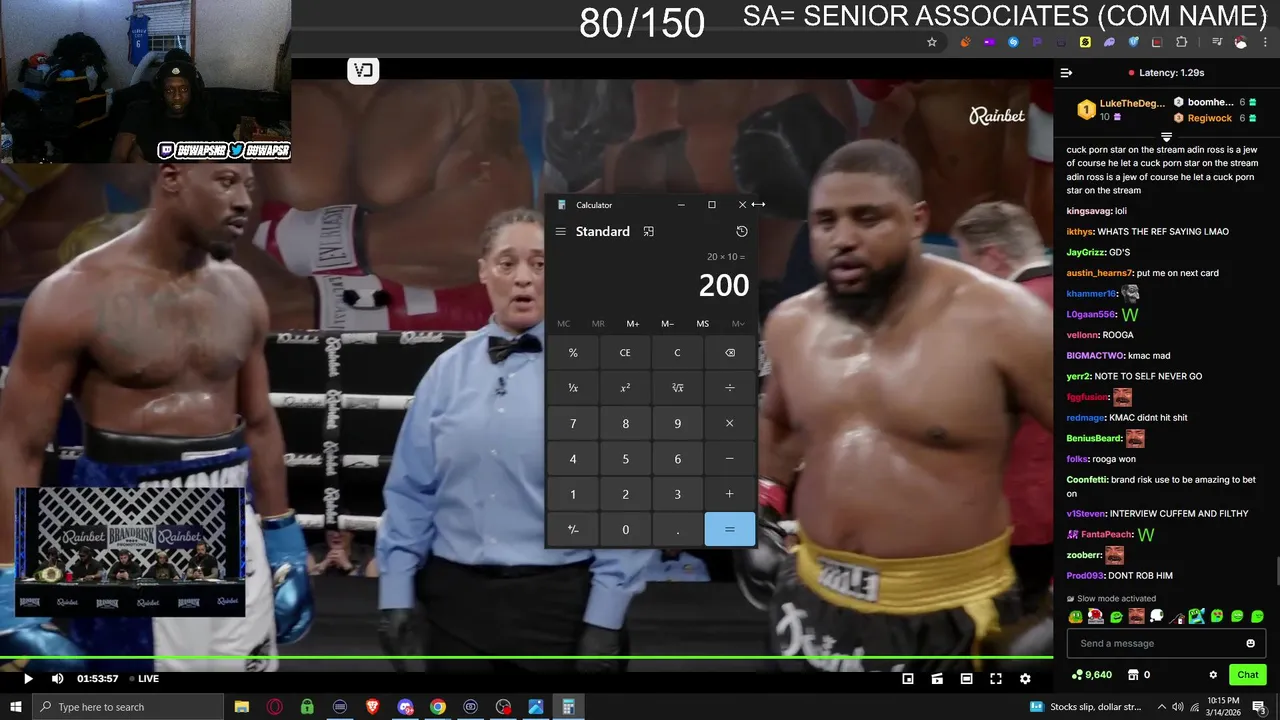Click LukeTheDeg top gifter entry

tap(1120, 109)
